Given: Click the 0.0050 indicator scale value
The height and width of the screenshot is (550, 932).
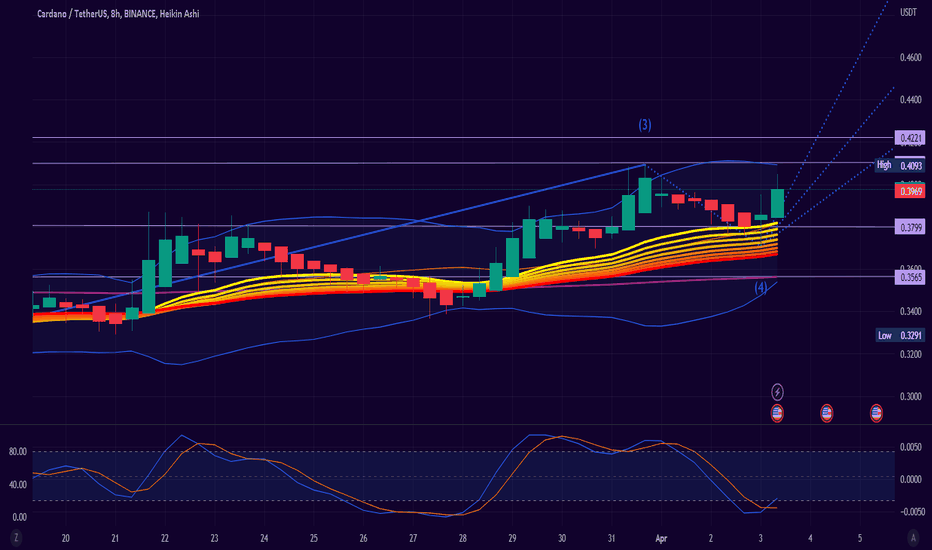Looking at the screenshot, I should (911, 447).
